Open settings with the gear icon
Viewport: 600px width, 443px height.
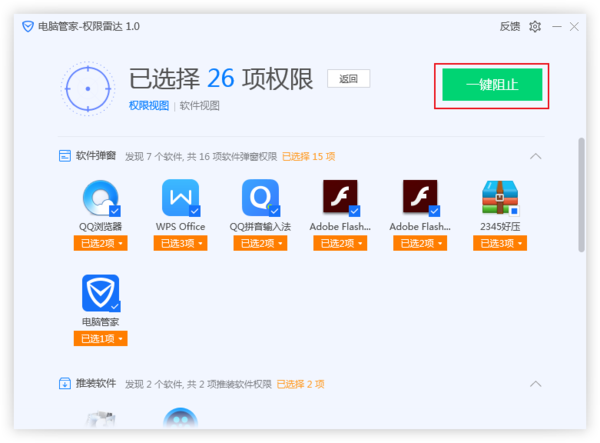point(535,27)
